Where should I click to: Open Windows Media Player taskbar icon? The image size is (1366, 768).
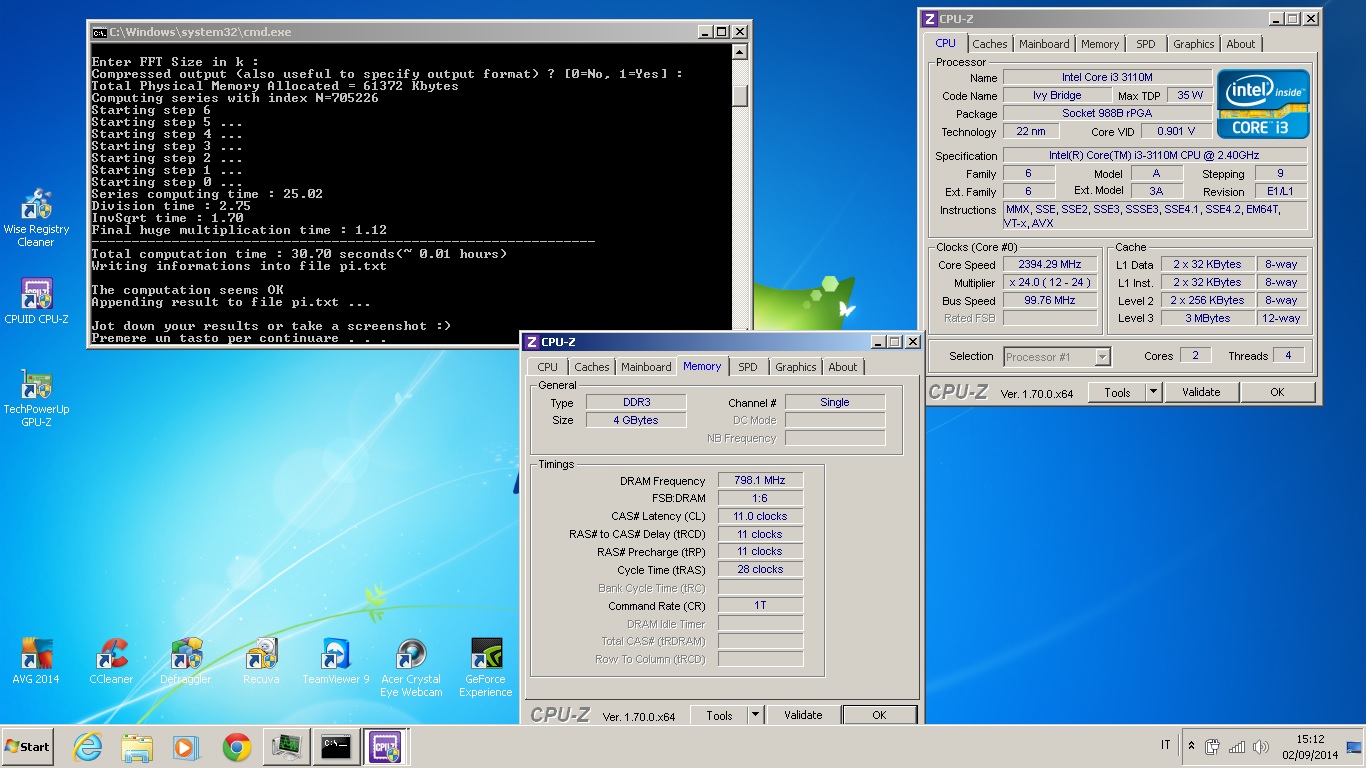185,747
